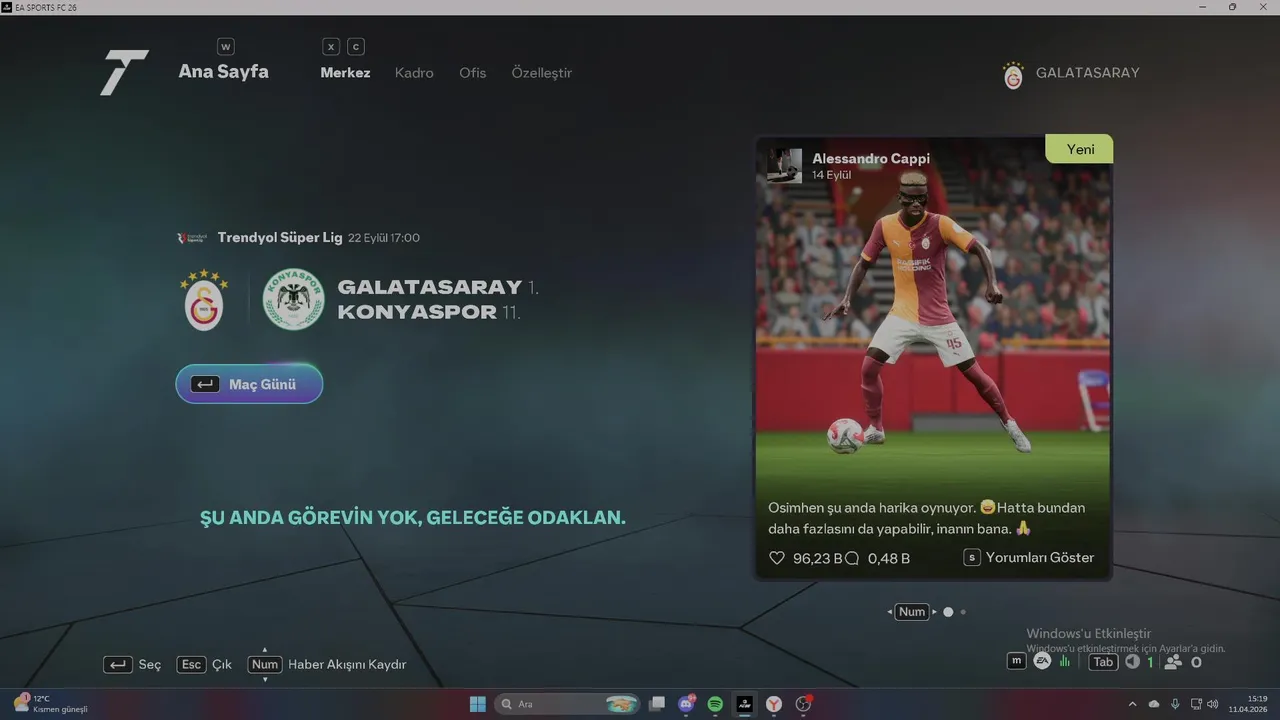Click Haber Akışını Kaydır prompt
The width and height of the screenshot is (1280, 720).
tap(347, 664)
